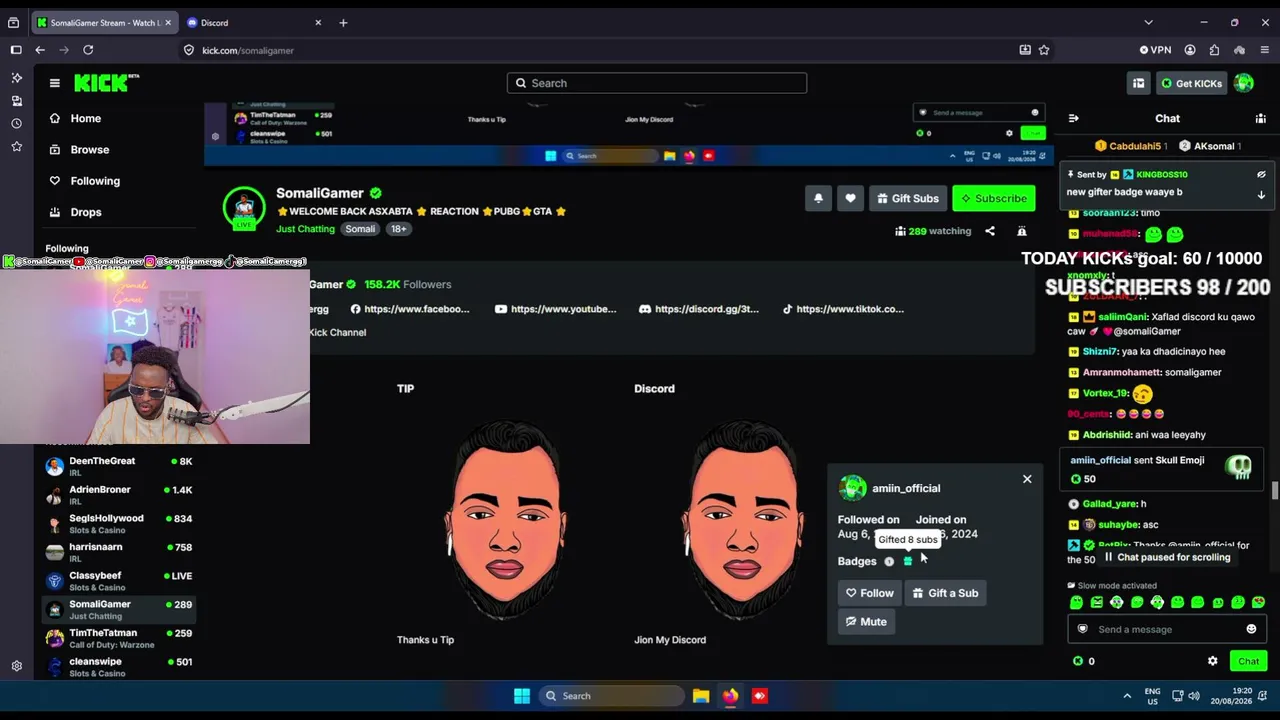Open Classybeef channel in sidebar
Viewport: 1280px width, 720px height.
click(x=119, y=581)
